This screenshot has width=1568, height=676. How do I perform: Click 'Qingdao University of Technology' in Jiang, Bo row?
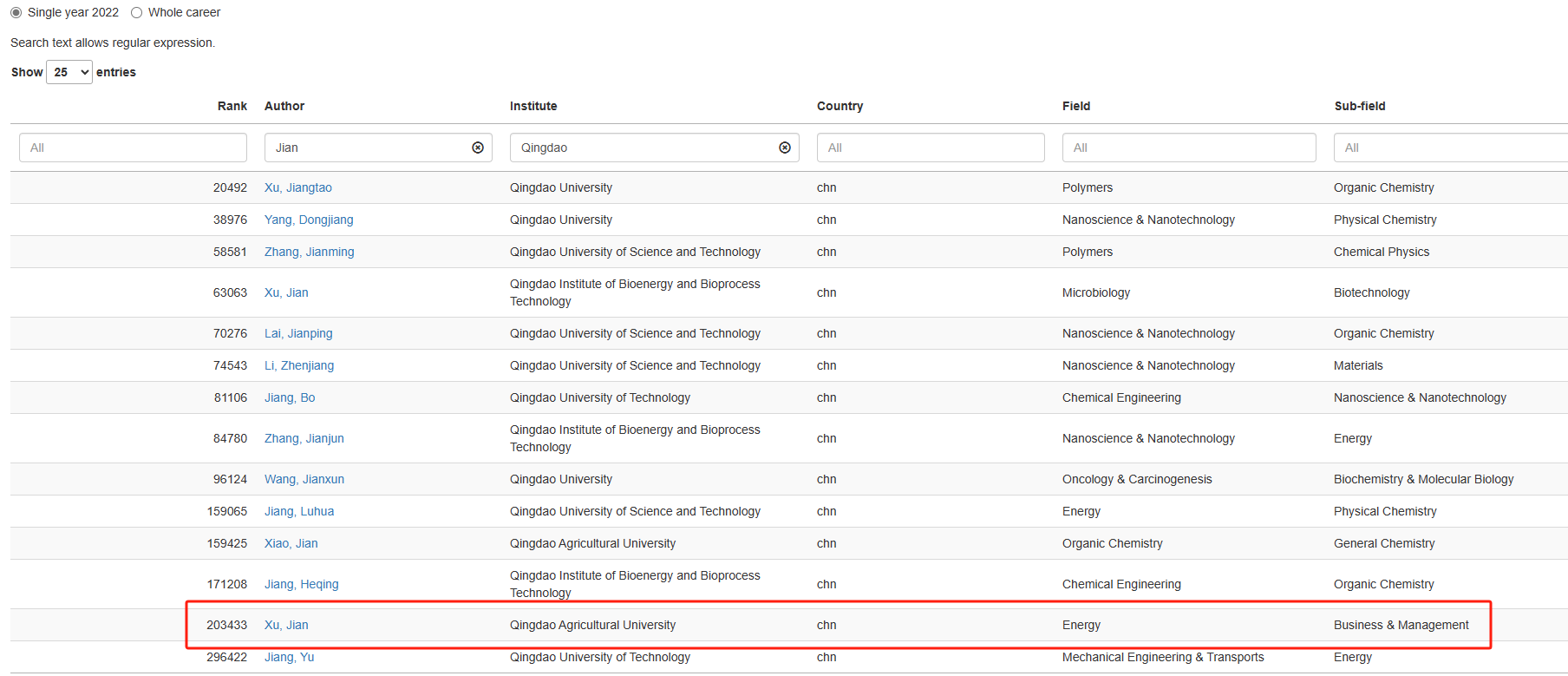(x=600, y=397)
